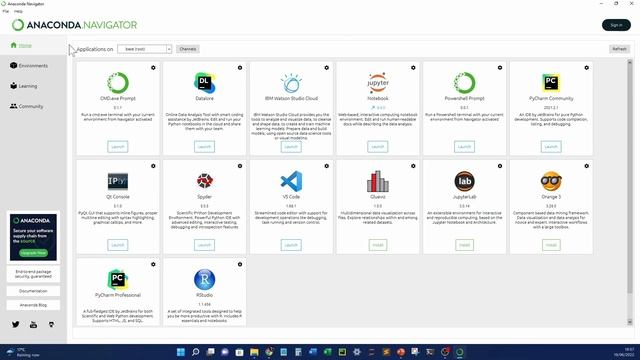This screenshot has height=360, width=640.
Task: Launch Powershell Prompt
Action: click(464, 147)
